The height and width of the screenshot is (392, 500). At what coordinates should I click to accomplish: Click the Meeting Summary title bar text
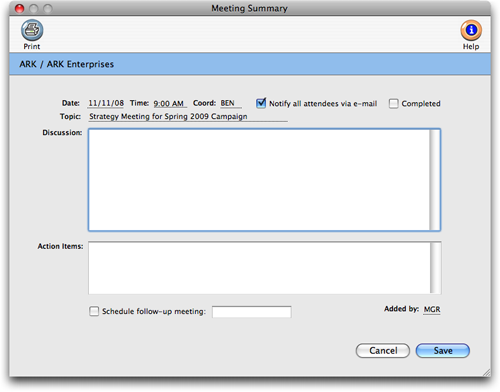click(249, 8)
